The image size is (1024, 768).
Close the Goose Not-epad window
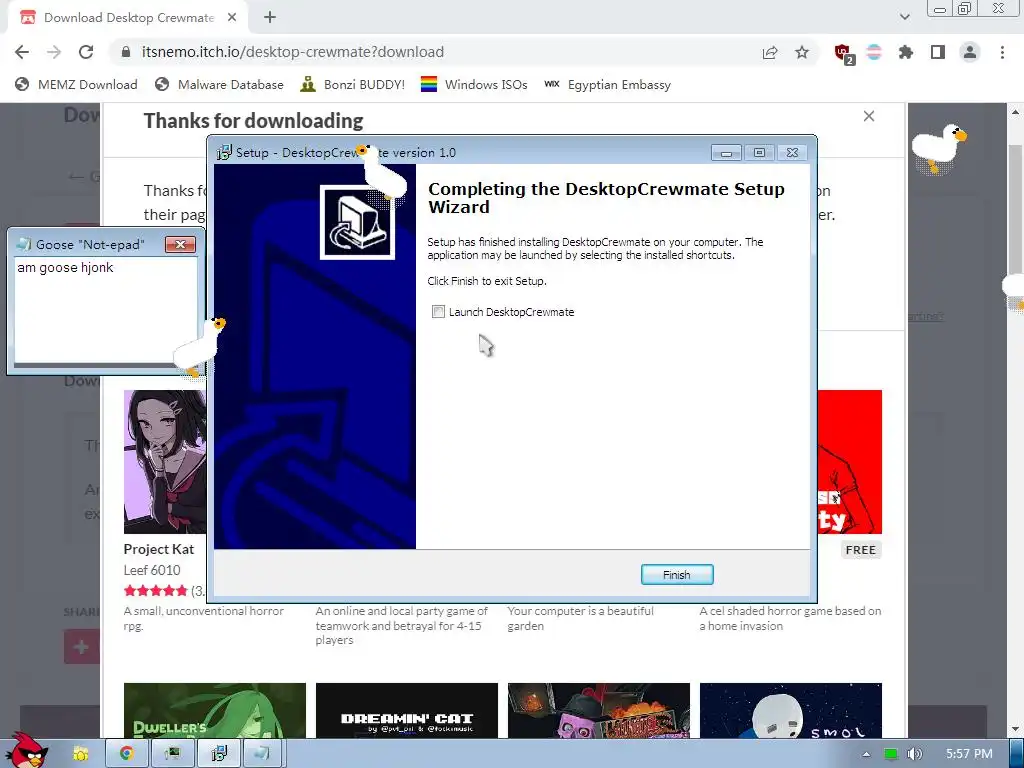[x=180, y=244]
